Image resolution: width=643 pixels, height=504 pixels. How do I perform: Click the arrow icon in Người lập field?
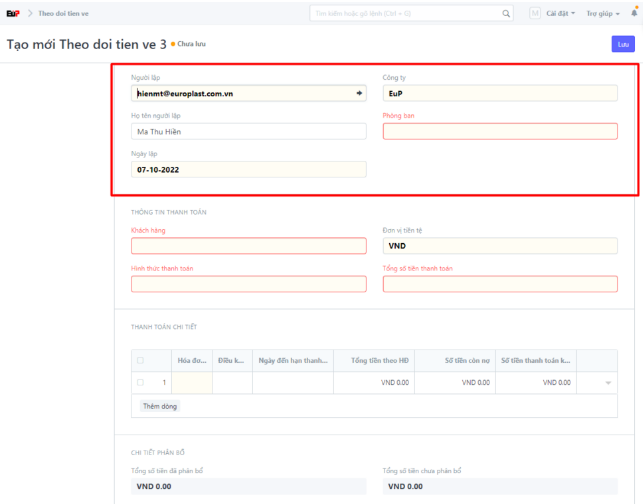point(359,93)
